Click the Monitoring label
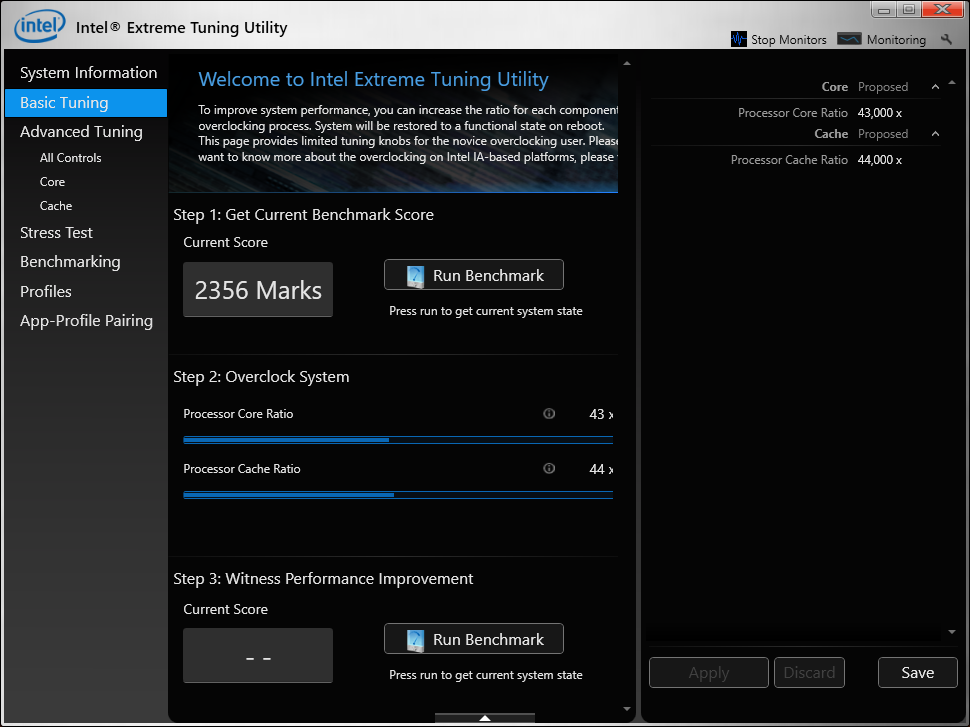 pyautogui.click(x=896, y=40)
